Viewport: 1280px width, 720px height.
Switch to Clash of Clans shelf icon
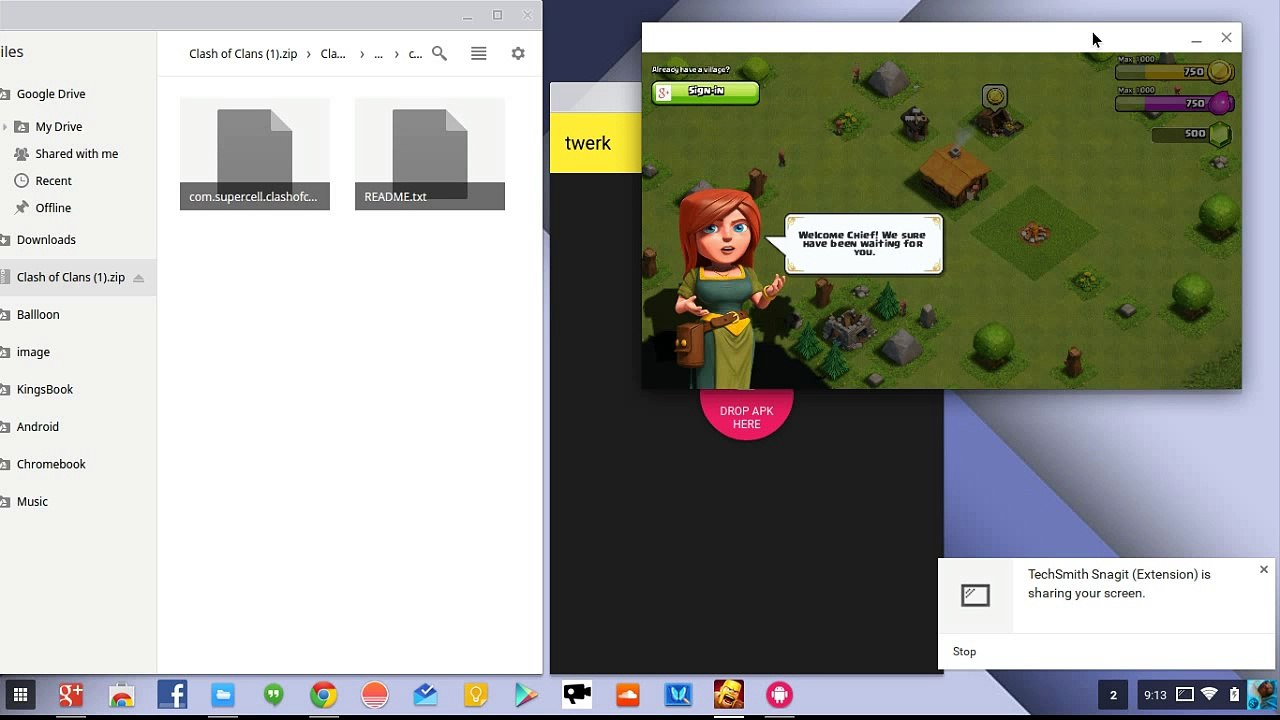click(729, 694)
